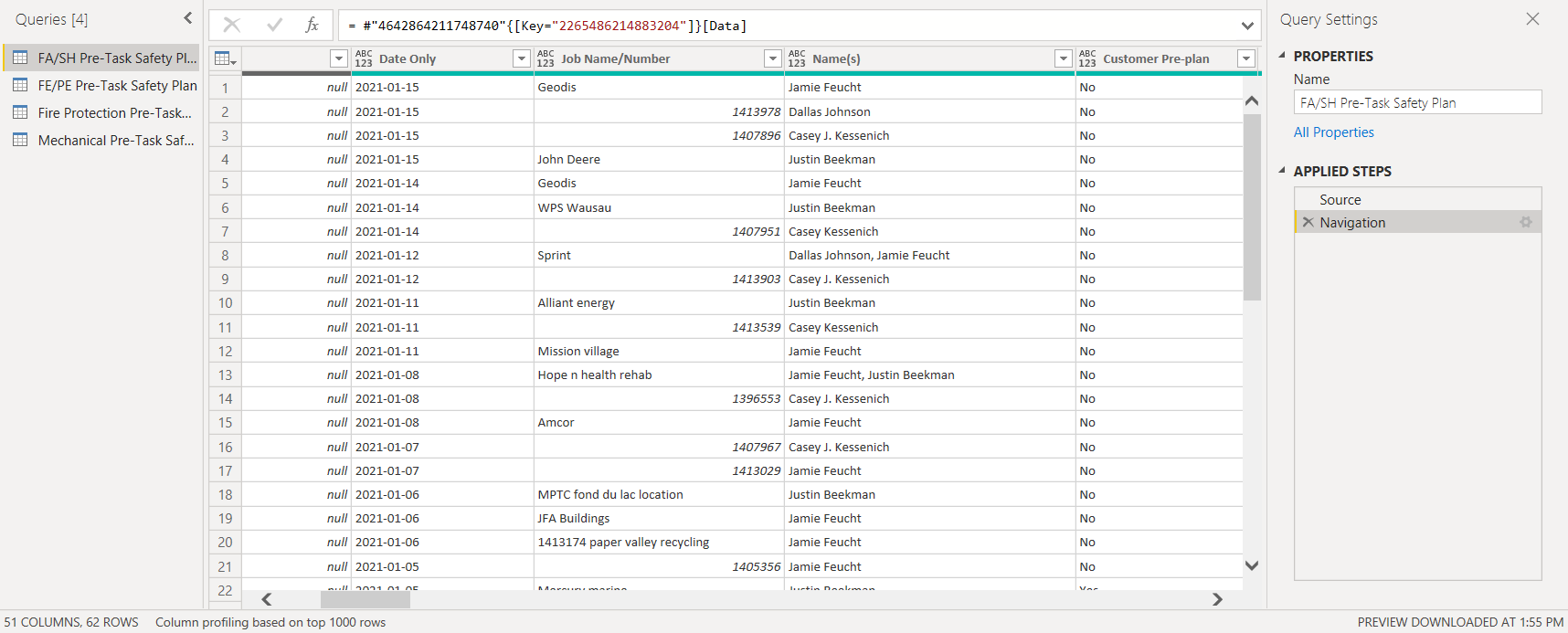Select the 'Dallas Johnson, Jamie Feucht' cell
This screenshot has width=1568, height=633.
(x=930, y=255)
